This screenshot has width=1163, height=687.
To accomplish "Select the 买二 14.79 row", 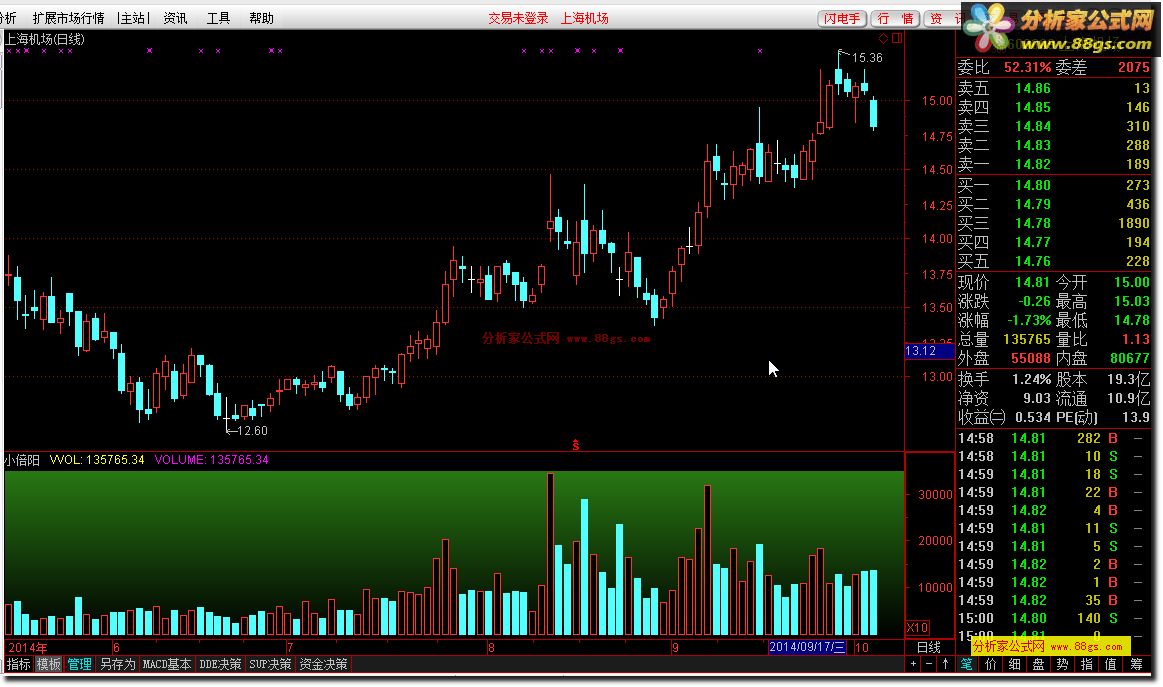I will (x=1053, y=204).
